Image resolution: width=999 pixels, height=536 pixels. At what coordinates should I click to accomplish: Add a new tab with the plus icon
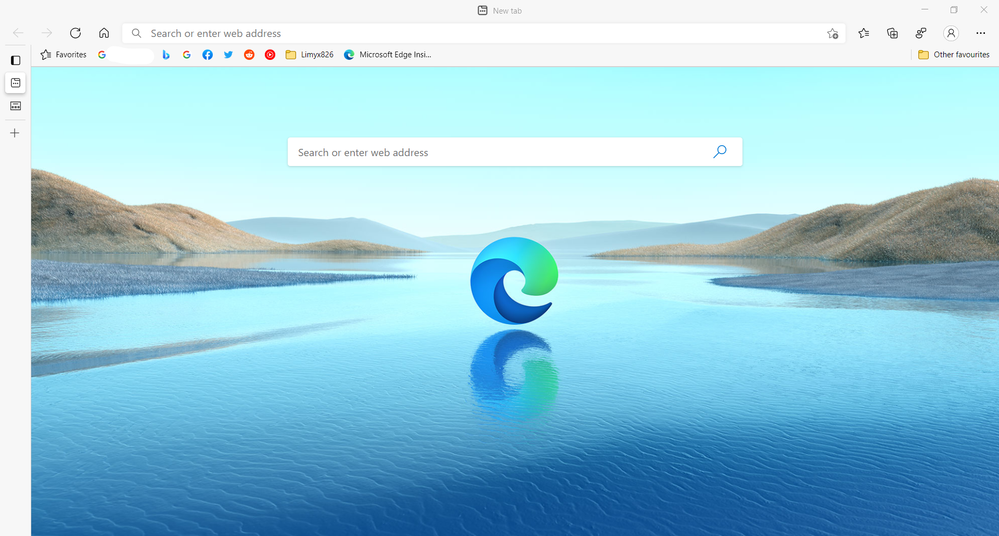pyautogui.click(x=15, y=133)
